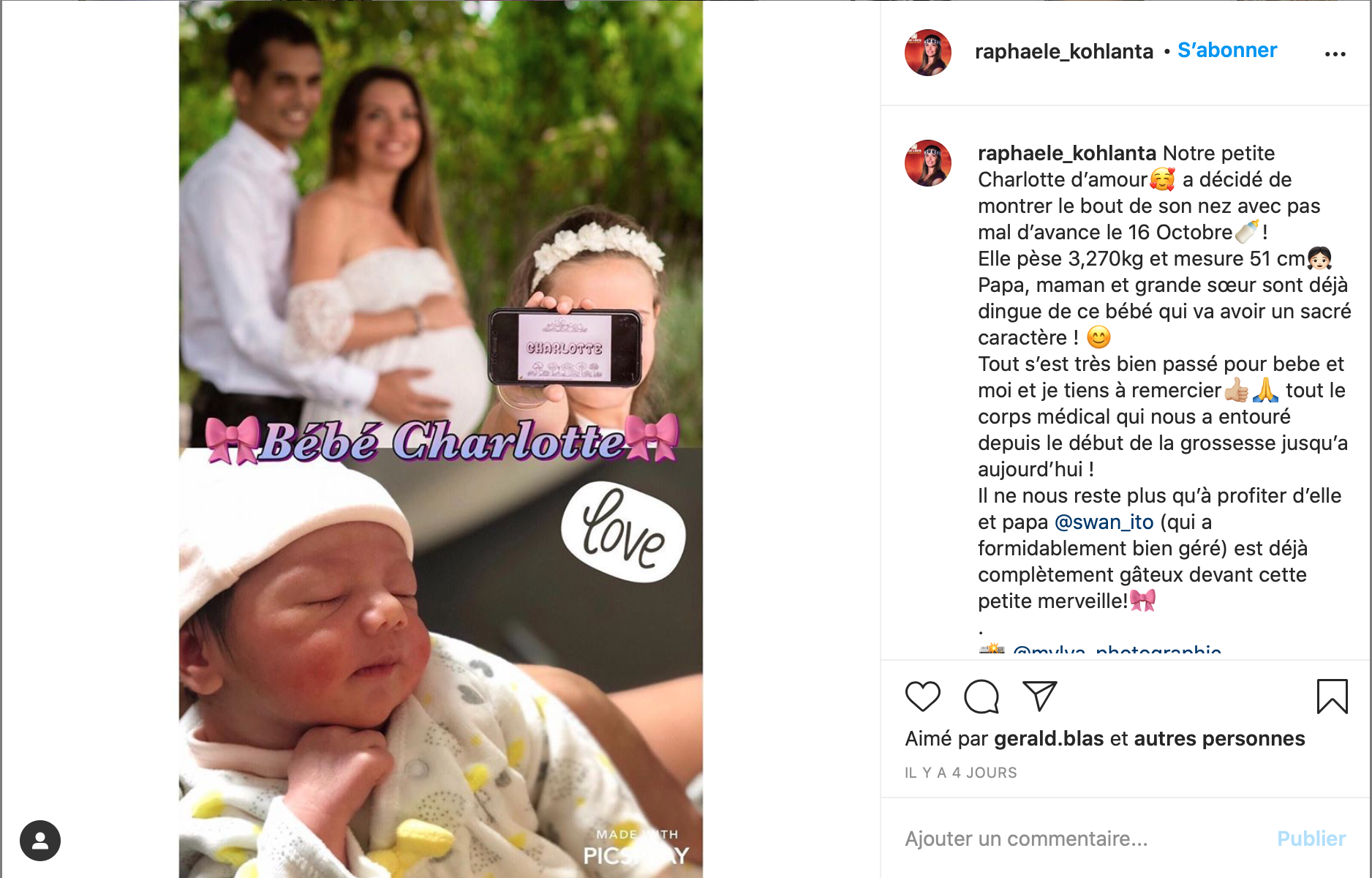This screenshot has height=878, width=1372.
Task: Save the post with bookmark icon
Action: click(x=1332, y=696)
